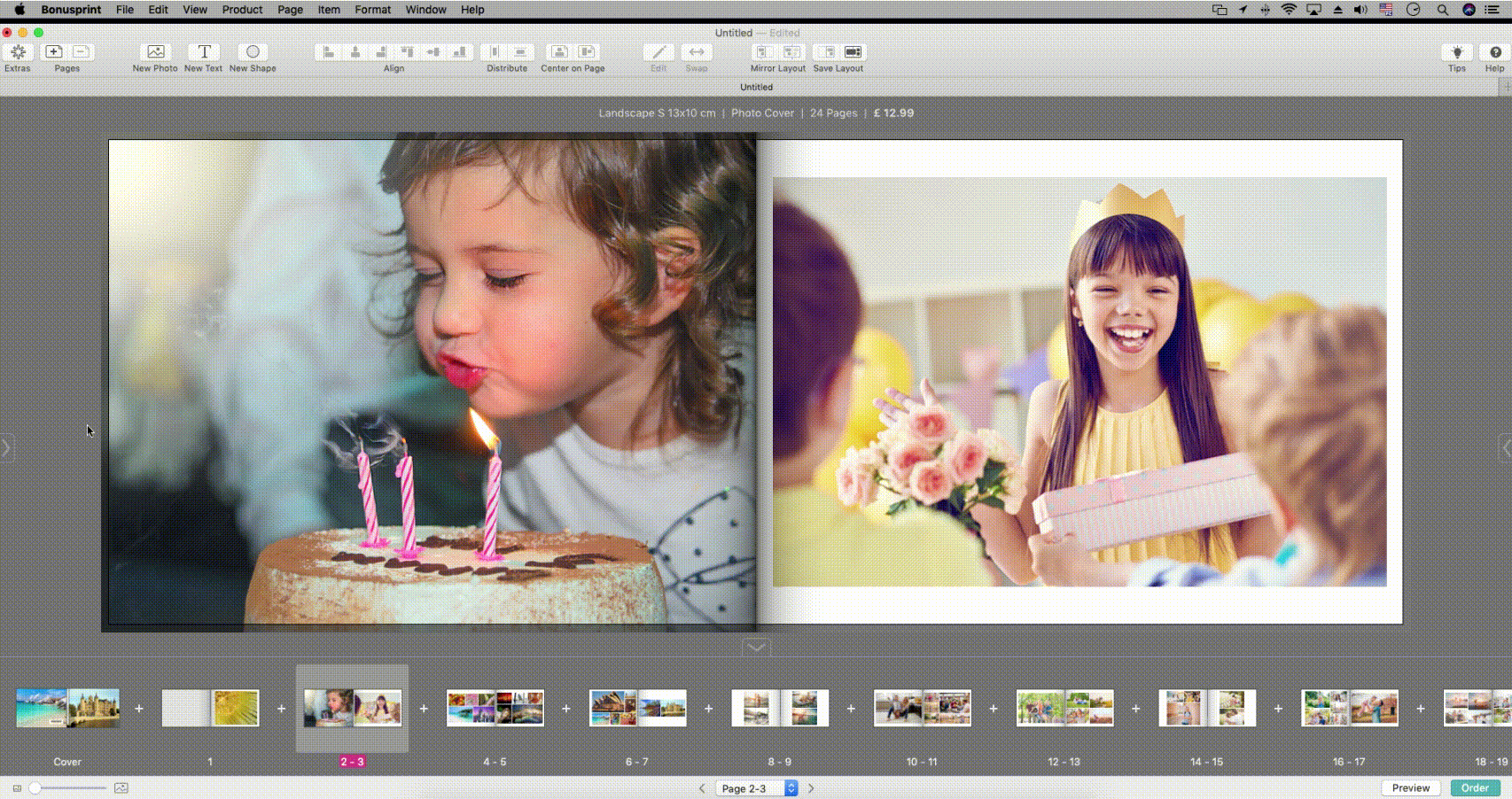Click the first Save Layout icon
Viewport: 1512px width, 799px height.
tap(825, 52)
